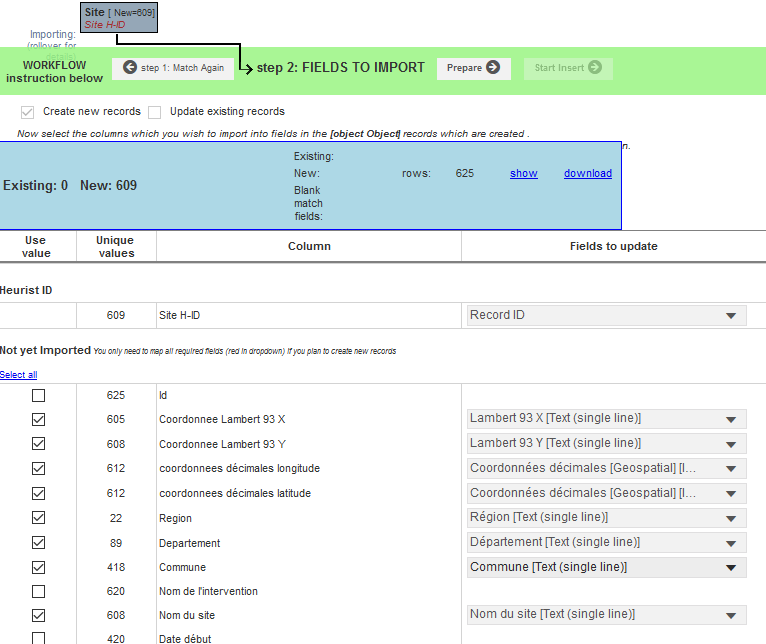Open the Commune field dropdown
The width and height of the screenshot is (766, 644).
coord(607,567)
